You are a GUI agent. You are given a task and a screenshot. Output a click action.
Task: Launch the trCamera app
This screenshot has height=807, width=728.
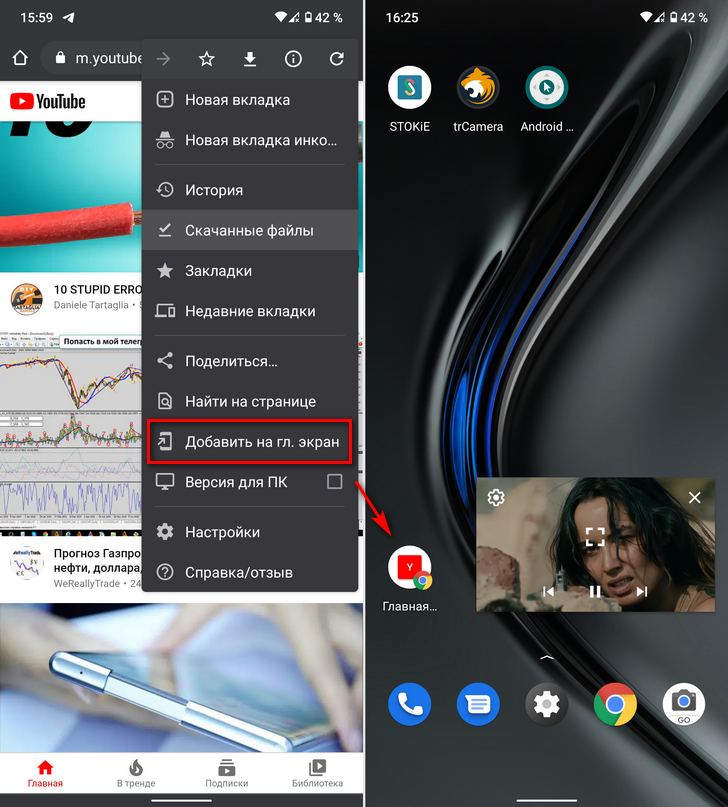[x=478, y=87]
